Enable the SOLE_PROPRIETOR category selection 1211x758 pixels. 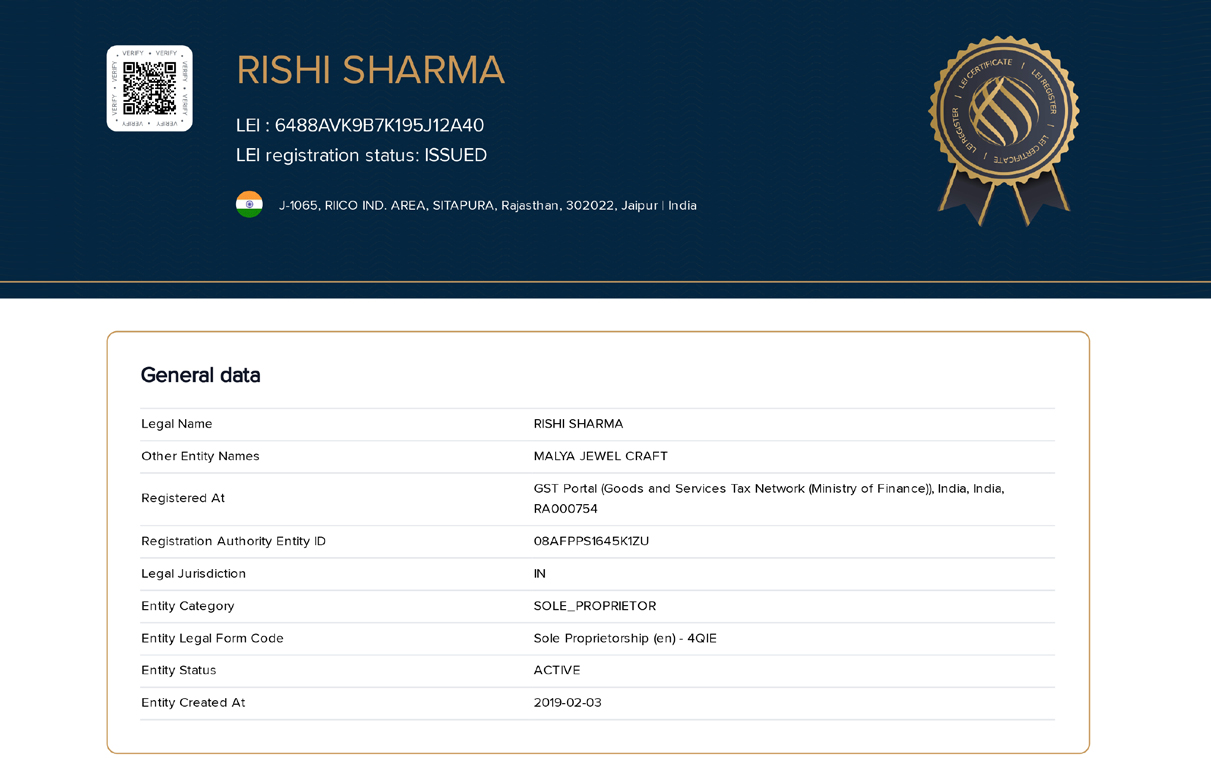point(595,606)
